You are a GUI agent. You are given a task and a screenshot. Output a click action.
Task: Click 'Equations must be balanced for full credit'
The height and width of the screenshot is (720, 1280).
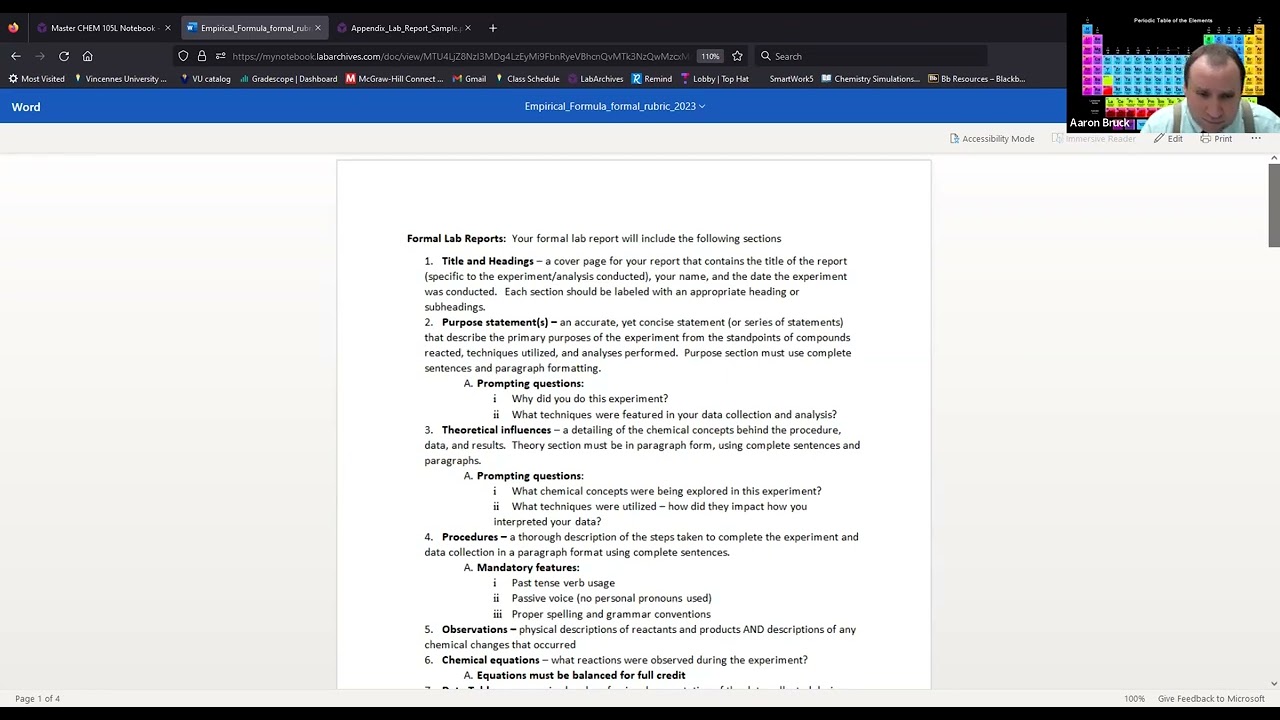(x=581, y=676)
